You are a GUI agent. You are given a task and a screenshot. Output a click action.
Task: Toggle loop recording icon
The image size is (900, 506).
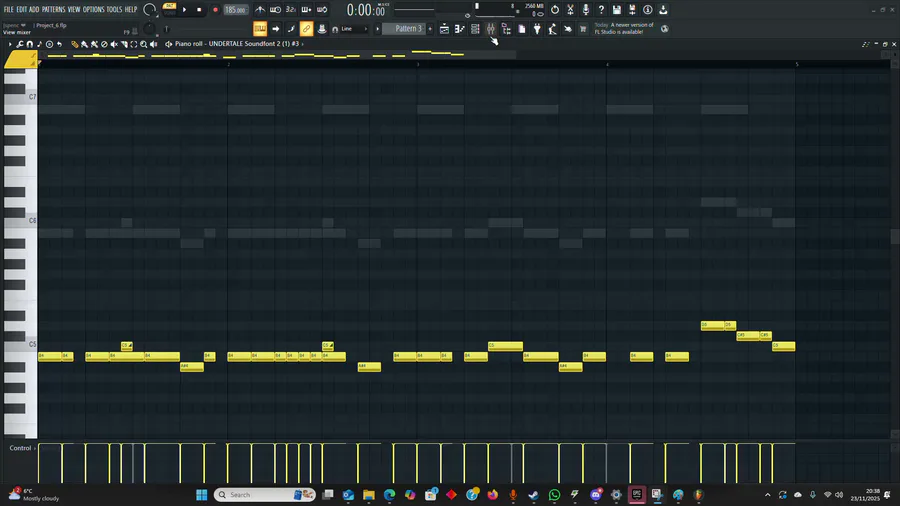click(322, 10)
